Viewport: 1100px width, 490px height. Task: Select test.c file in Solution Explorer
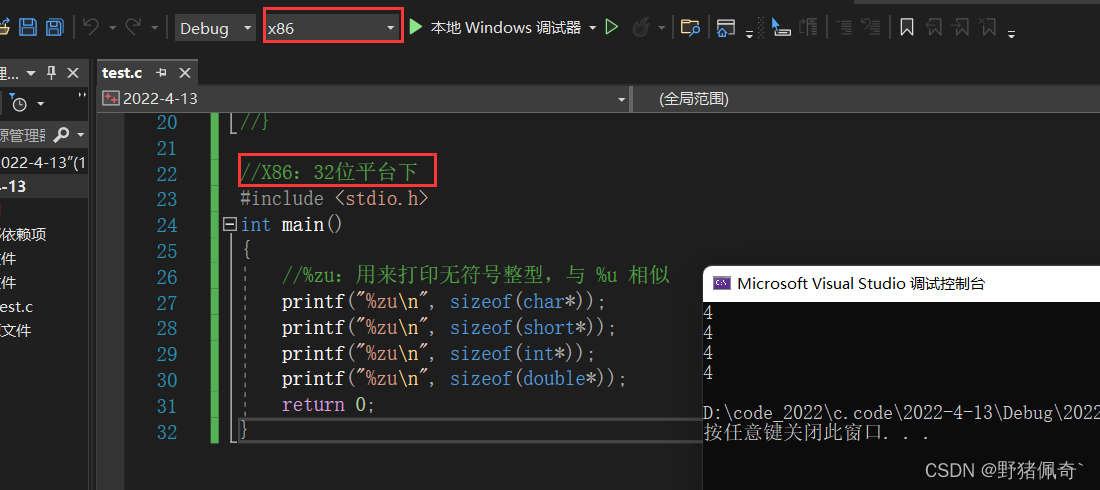pos(16,307)
